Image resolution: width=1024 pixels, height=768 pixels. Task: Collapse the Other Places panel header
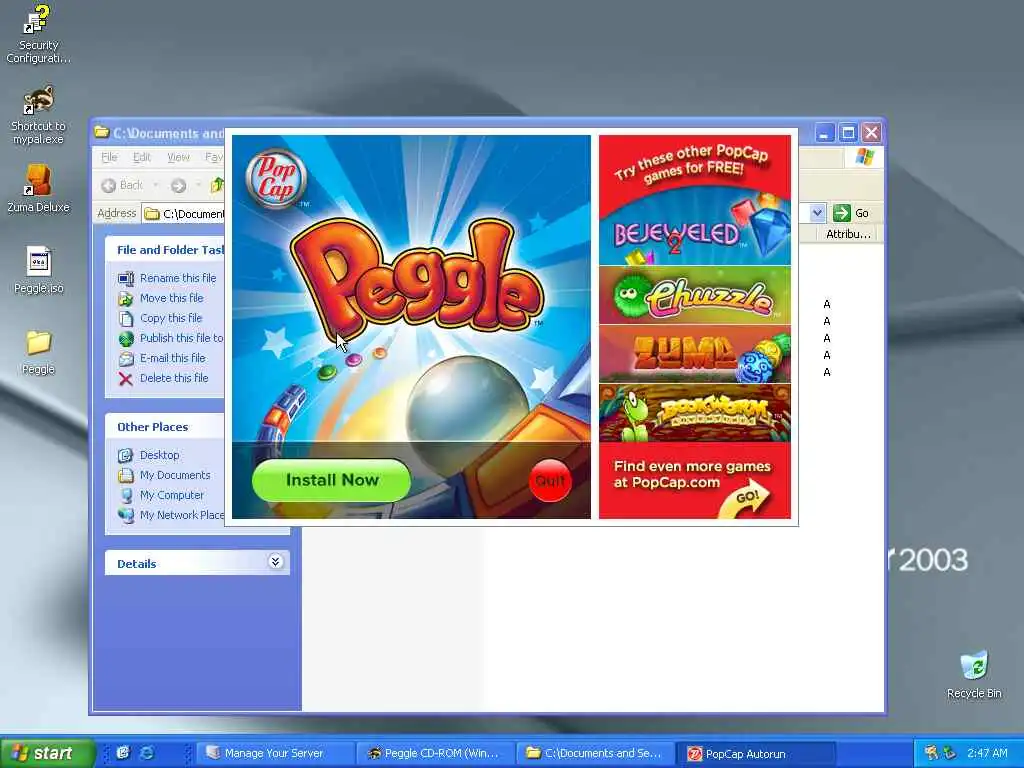(x=165, y=427)
